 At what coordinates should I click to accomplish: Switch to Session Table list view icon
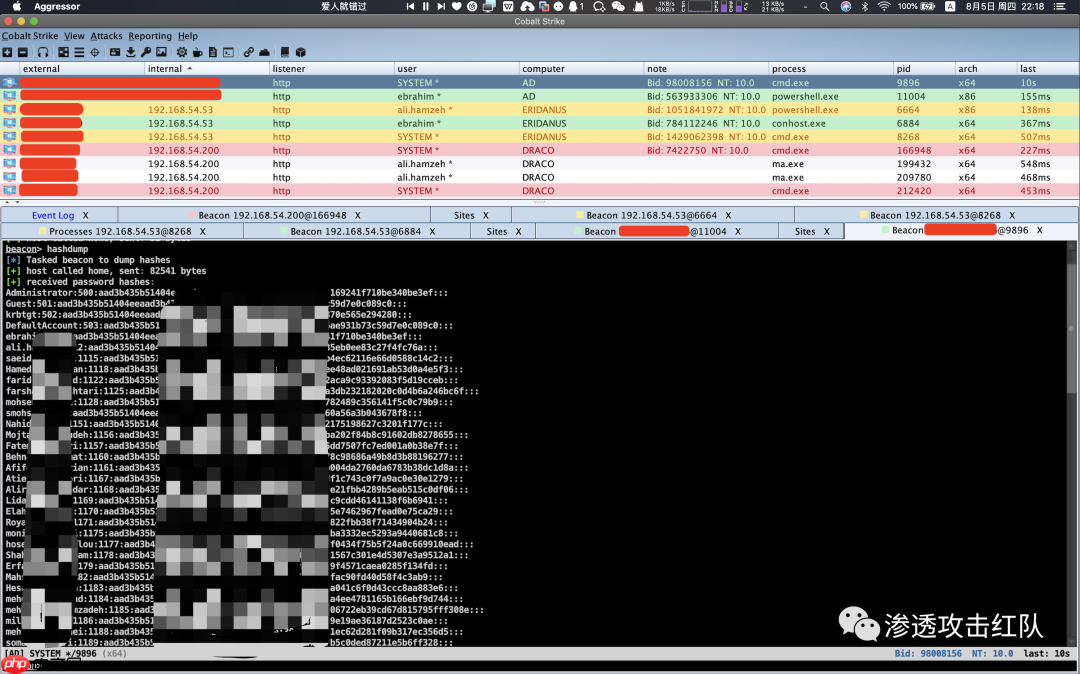(79, 52)
